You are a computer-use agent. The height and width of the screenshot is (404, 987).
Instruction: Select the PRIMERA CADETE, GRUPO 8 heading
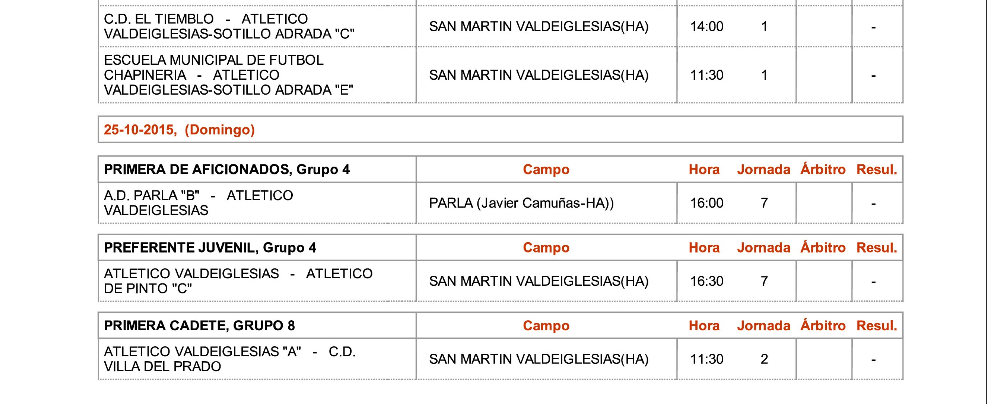[x=200, y=326]
